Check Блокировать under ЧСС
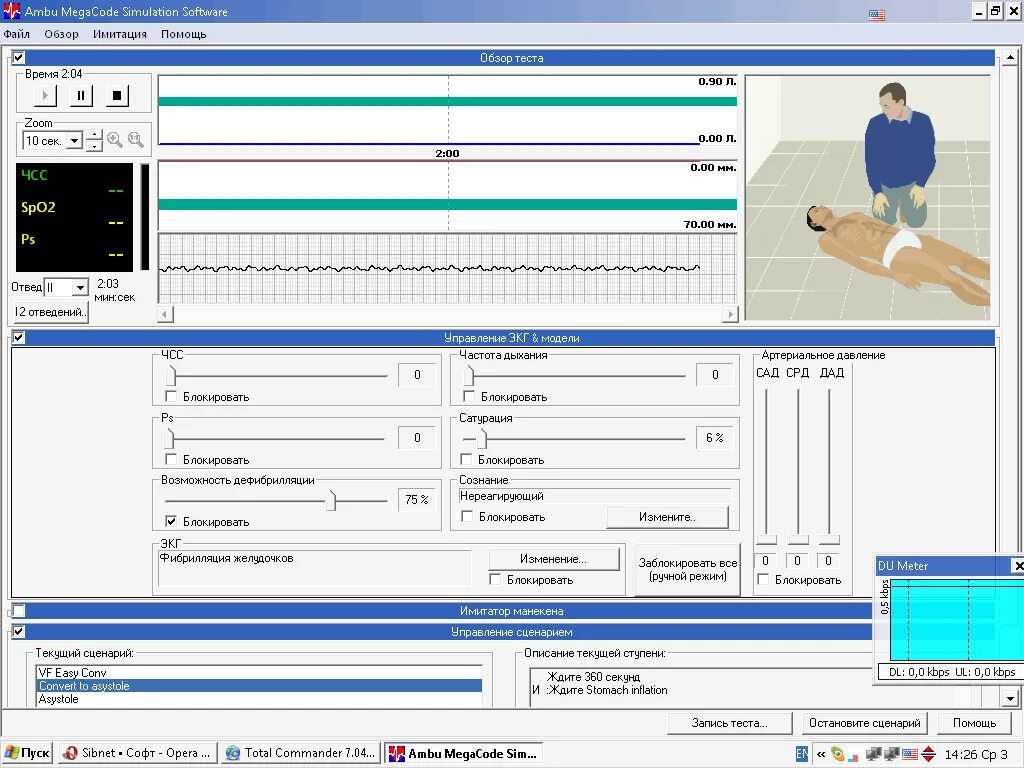The image size is (1024, 768). (171, 396)
